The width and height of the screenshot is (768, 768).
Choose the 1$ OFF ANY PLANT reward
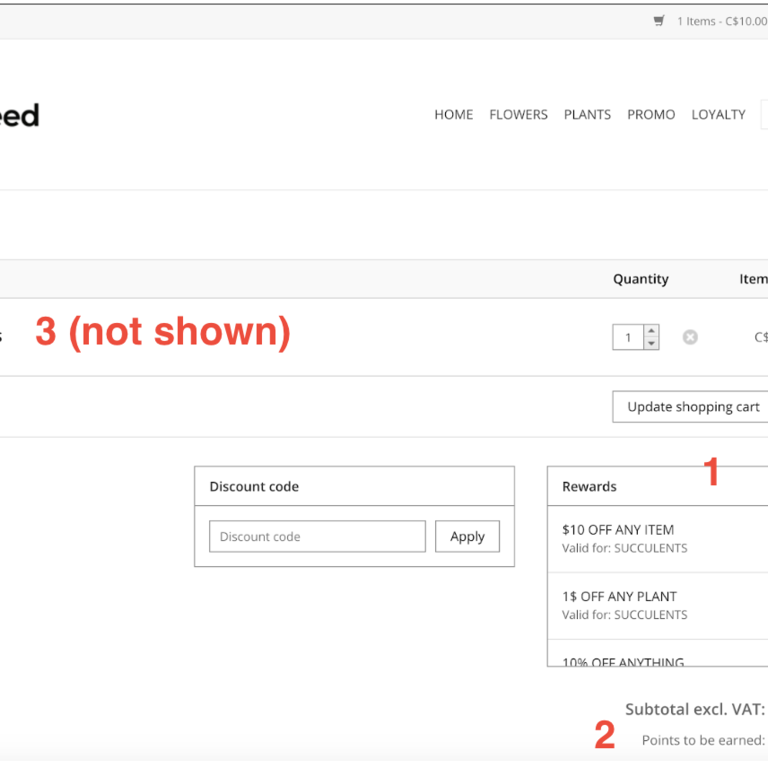619,597
